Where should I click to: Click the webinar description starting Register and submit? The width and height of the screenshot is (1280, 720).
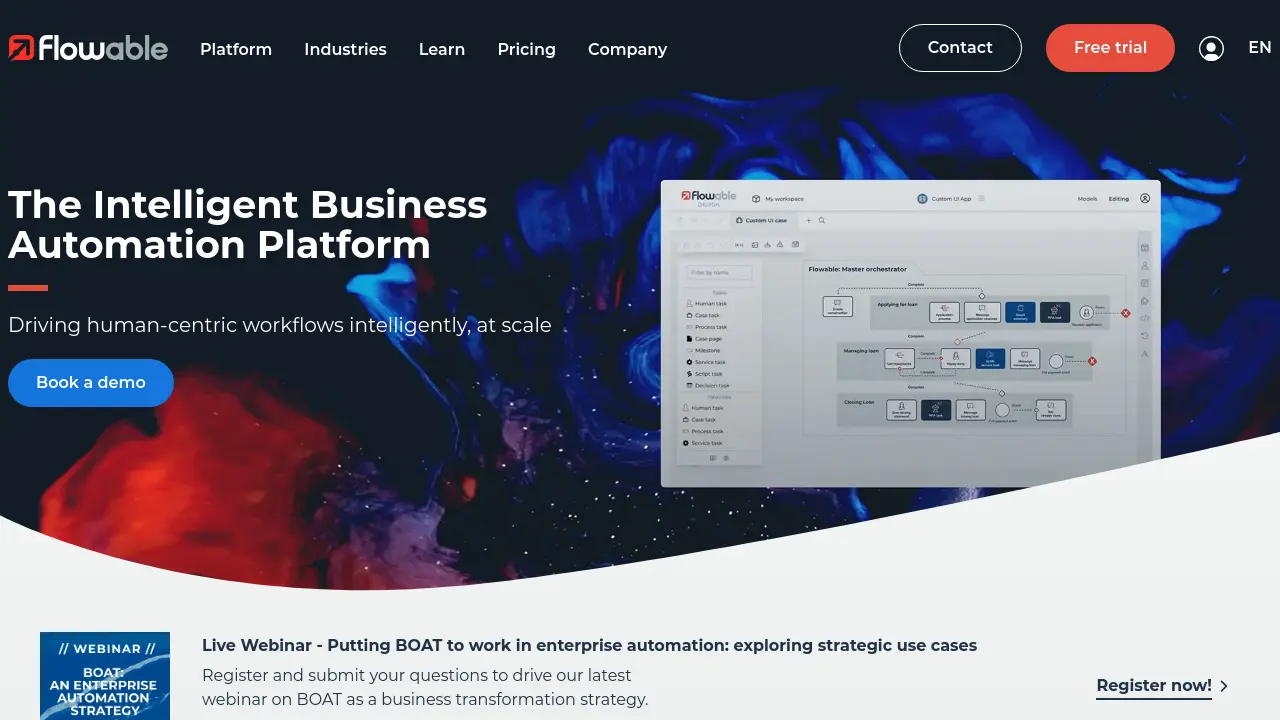click(x=425, y=687)
